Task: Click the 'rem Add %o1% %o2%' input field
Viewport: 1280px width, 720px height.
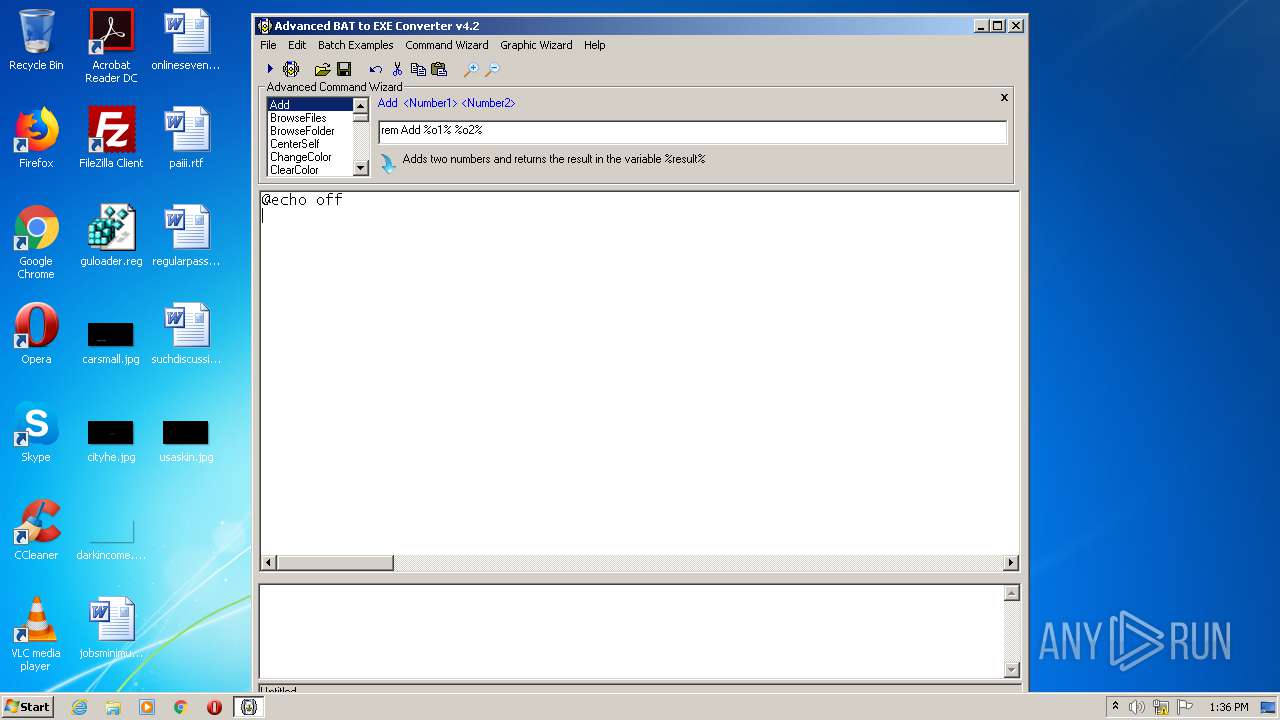Action: point(692,131)
